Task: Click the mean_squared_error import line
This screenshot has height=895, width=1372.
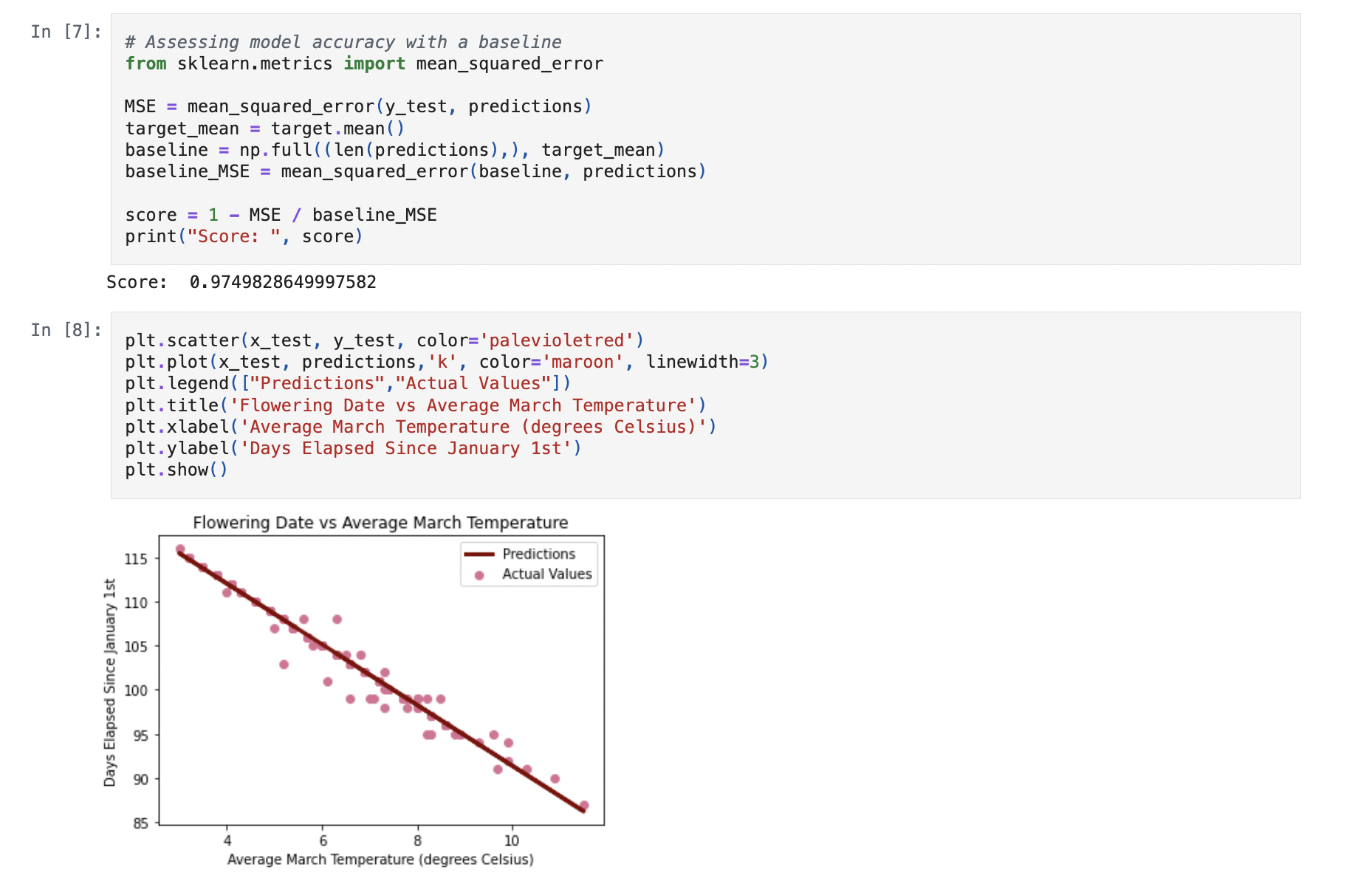Action: pyautogui.click(x=364, y=64)
